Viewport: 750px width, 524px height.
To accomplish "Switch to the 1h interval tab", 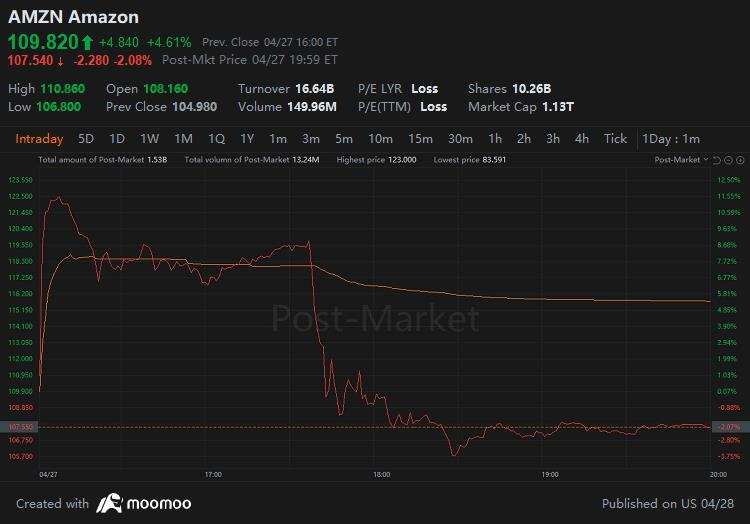I will point(495,139).
